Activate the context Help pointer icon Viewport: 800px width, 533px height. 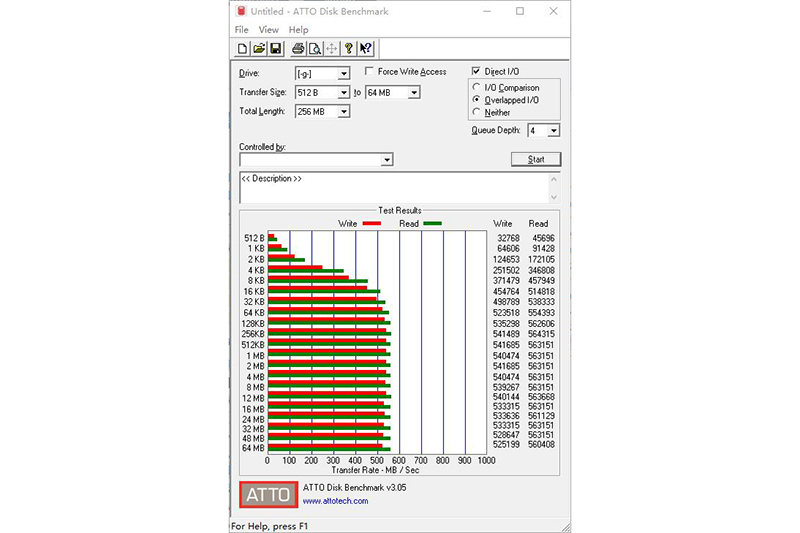[x=366, y=48]
